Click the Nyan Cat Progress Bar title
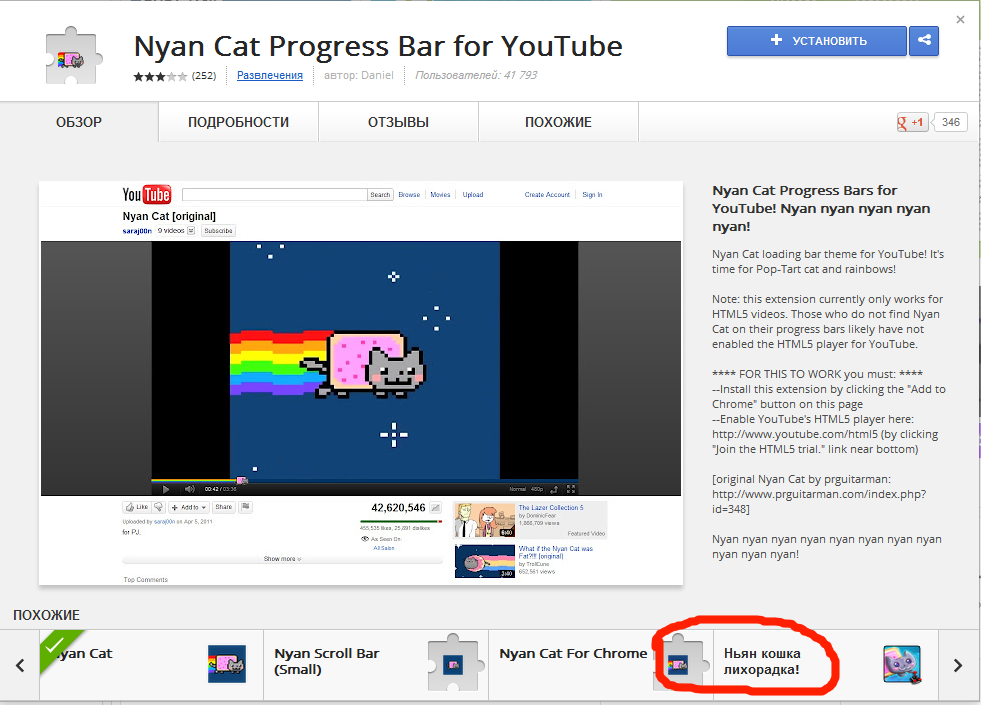Image resolution: width=981 pixels, height=705 pixels. (x=379, y=46)
